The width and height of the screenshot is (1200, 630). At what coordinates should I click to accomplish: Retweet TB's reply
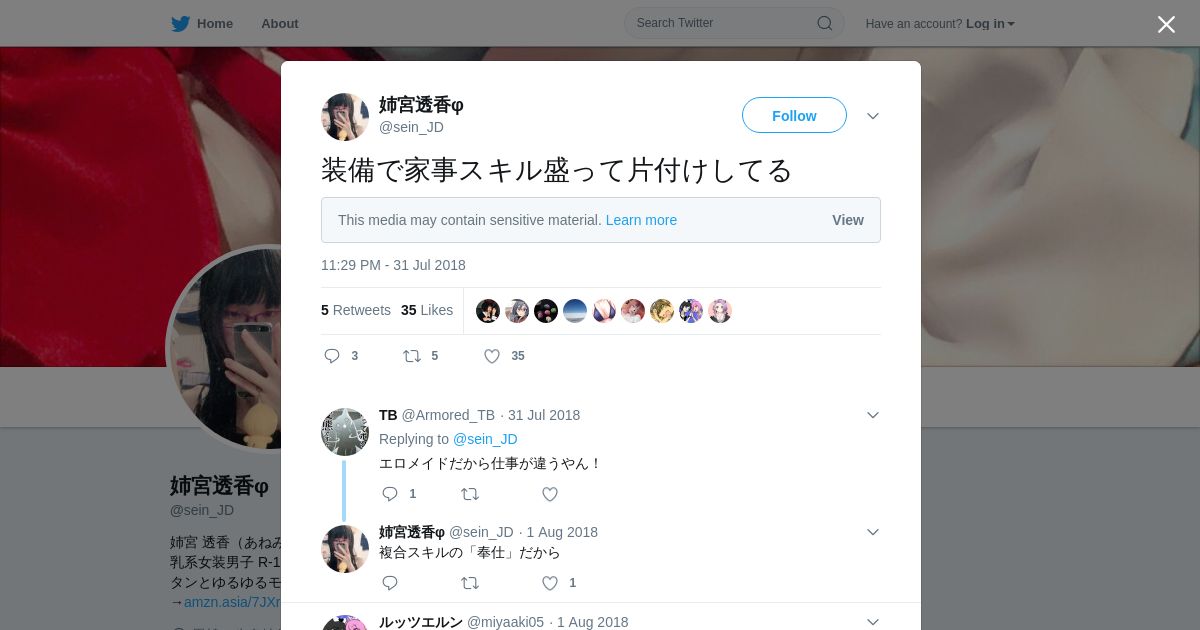click(x=470, y=494)
